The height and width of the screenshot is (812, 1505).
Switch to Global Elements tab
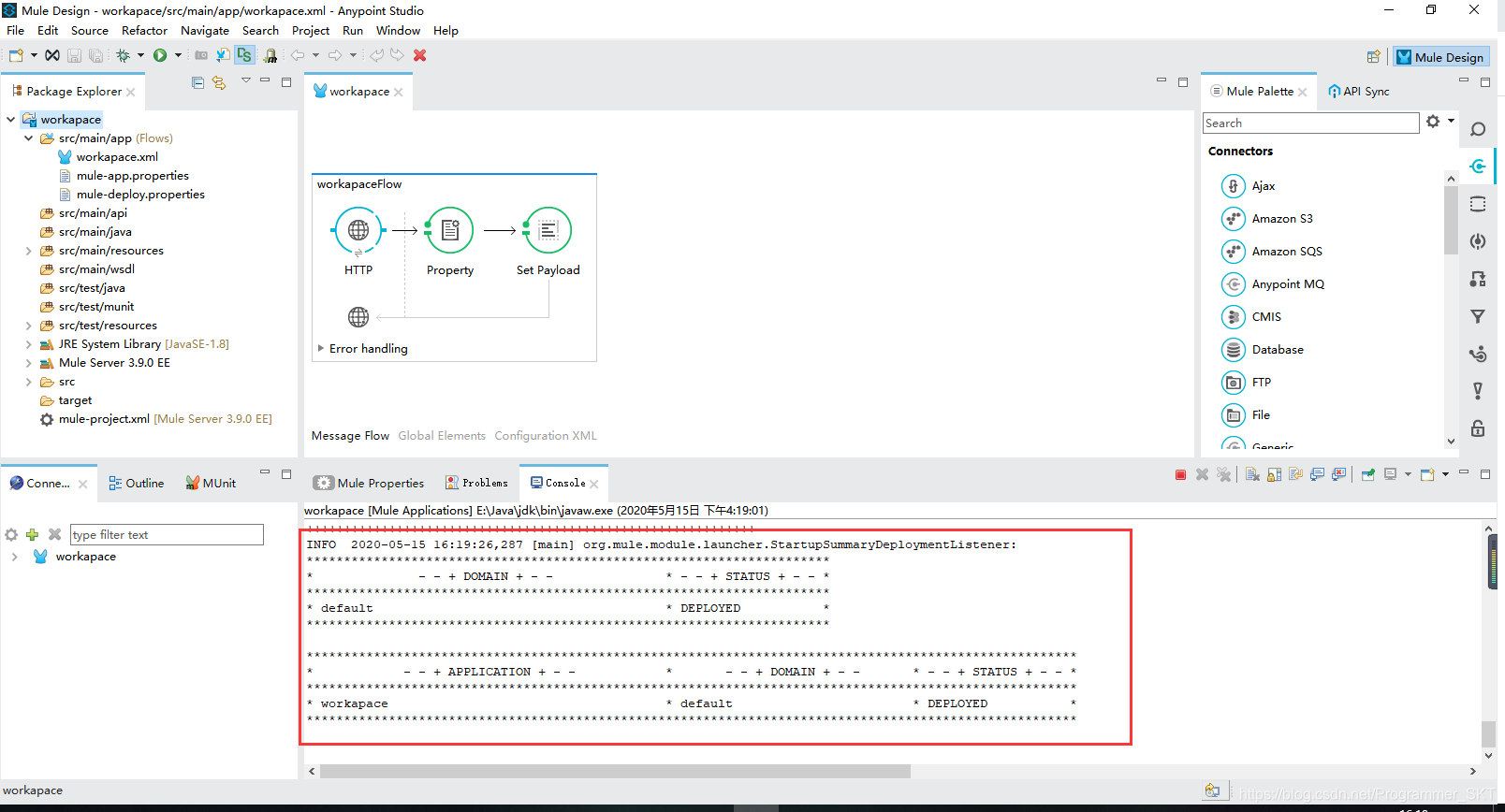tap(442, 436)
